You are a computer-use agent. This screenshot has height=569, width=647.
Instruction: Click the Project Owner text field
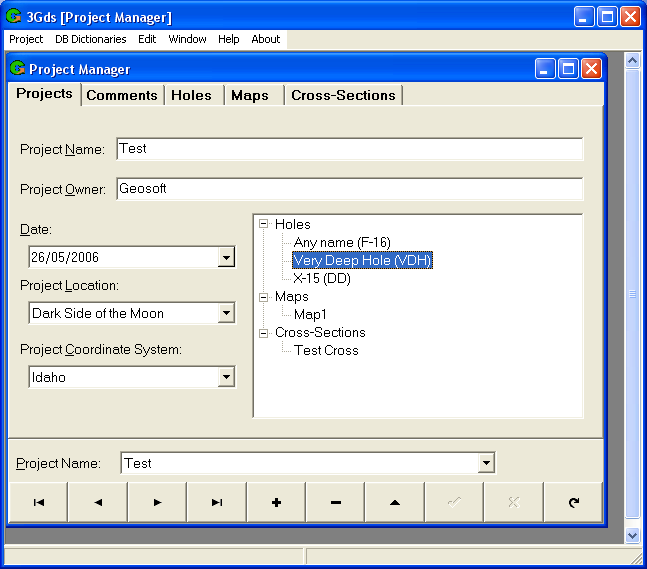point(349,189)
